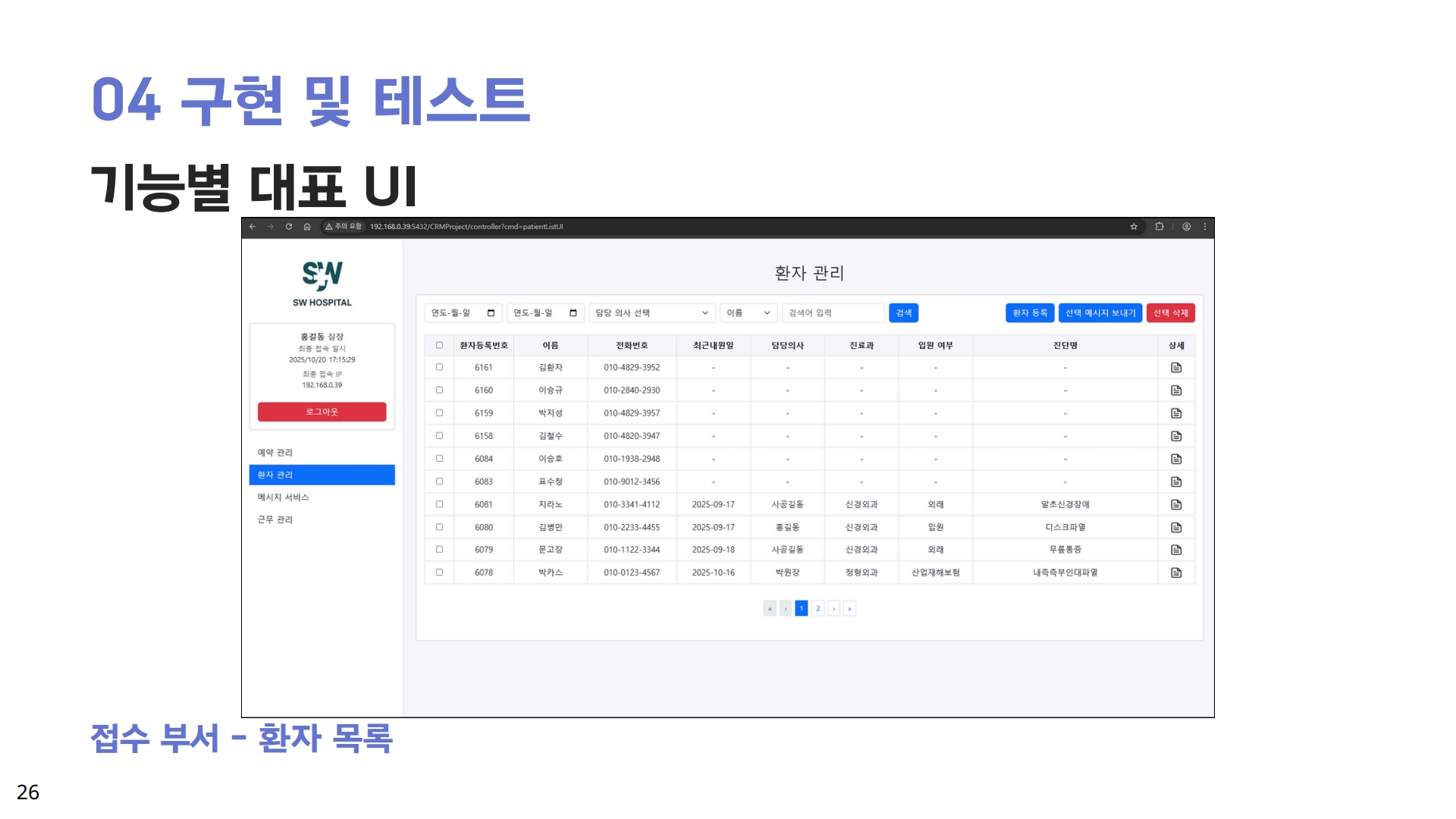Open detail icon for patient 6078 박카스
The image size is (1456, 819).
click(x=1176, y=573)
